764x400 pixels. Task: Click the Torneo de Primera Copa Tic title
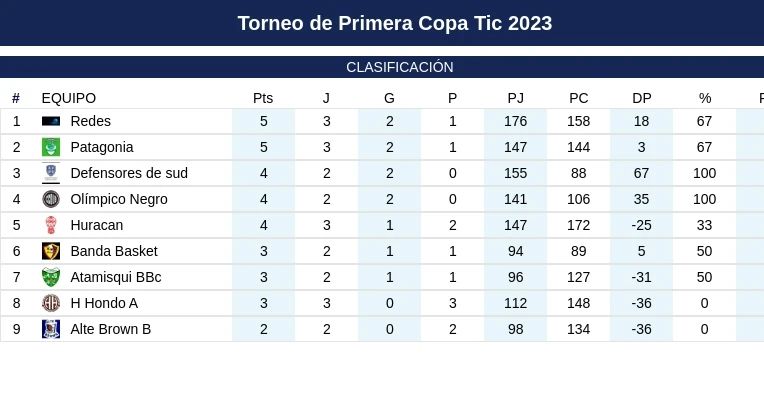point(395,23)
